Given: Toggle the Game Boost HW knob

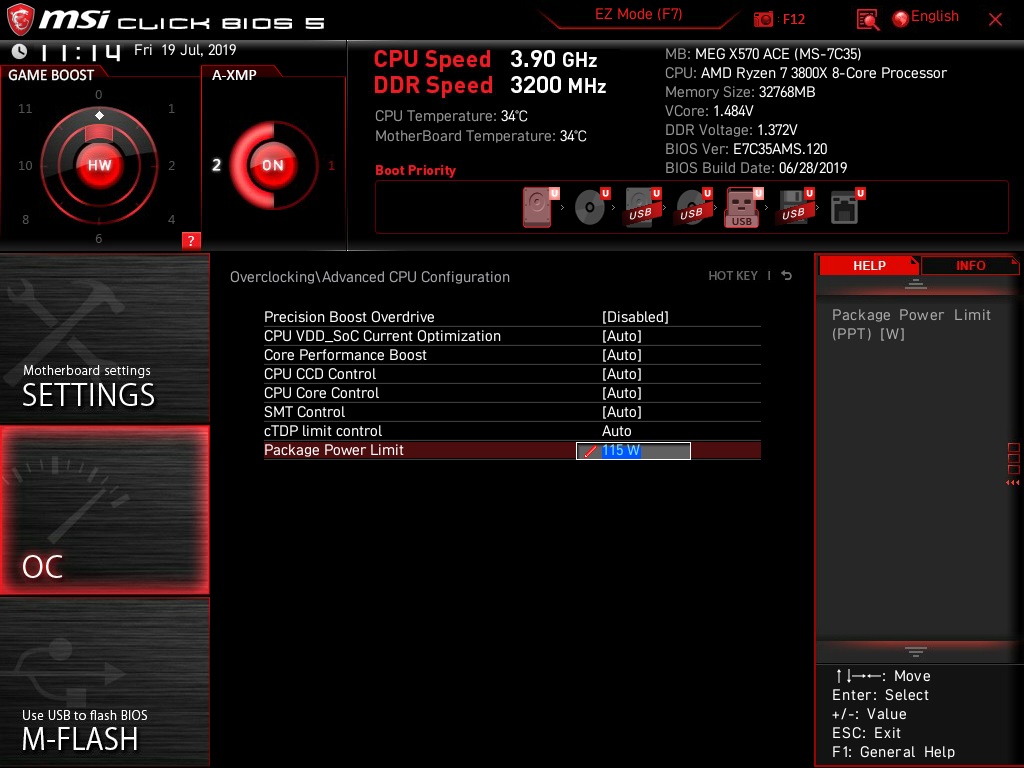Looking at the screenshot, I should (99, 165).
